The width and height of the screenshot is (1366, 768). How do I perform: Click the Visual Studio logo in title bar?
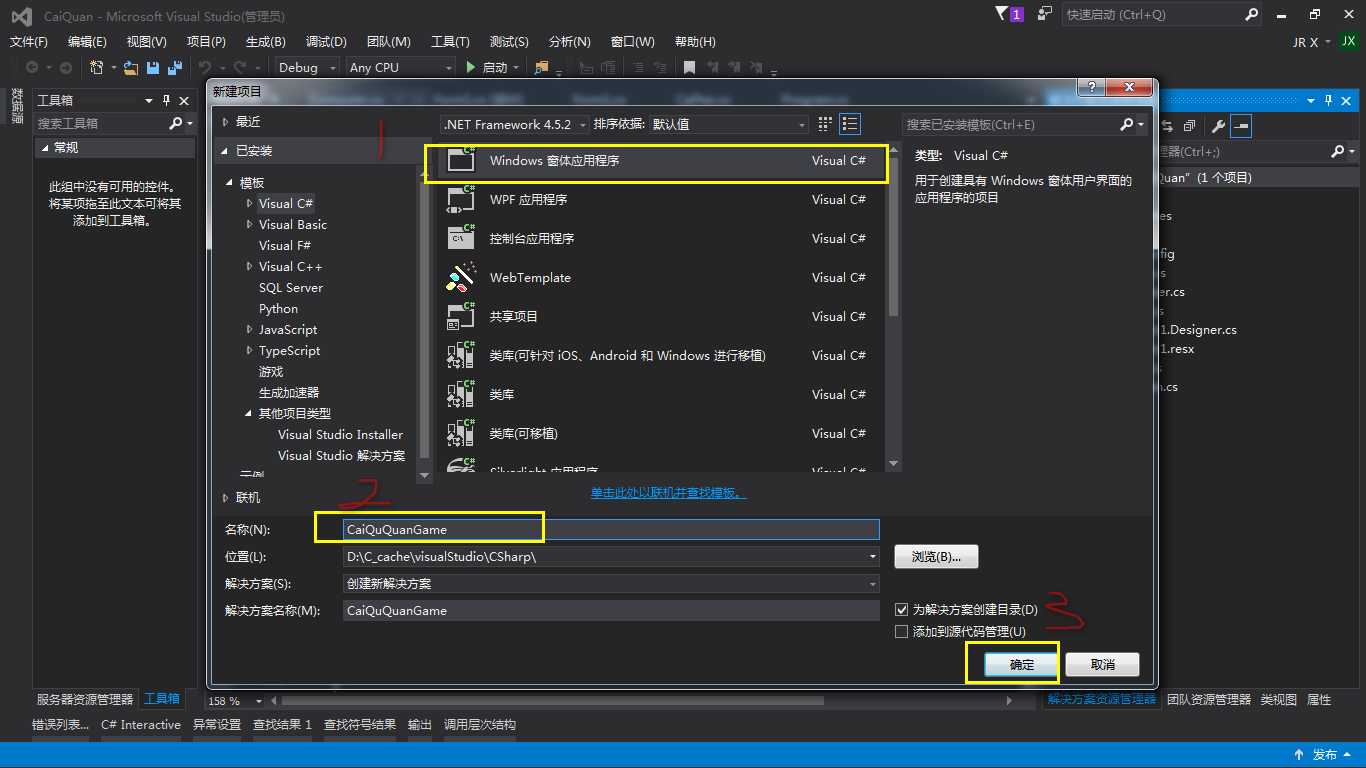21,16
